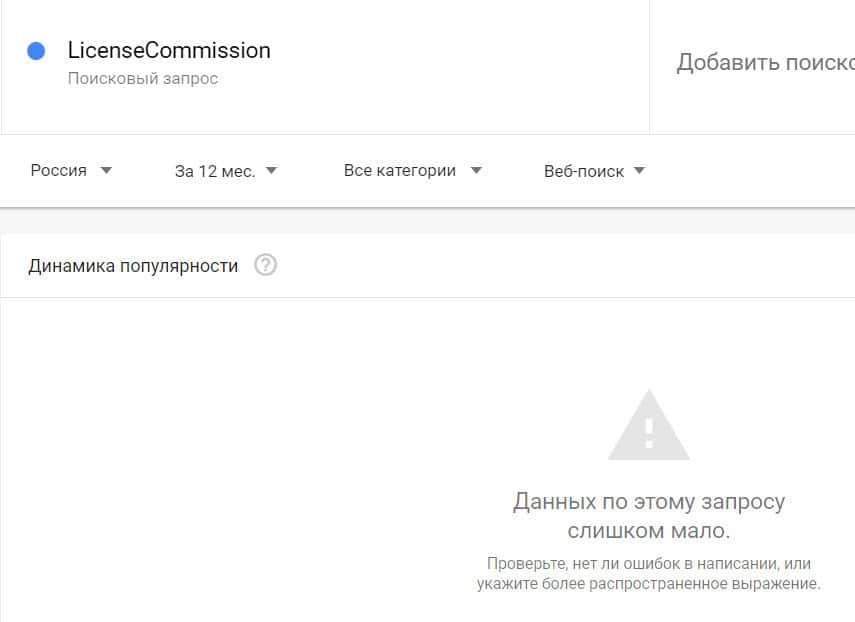Open the Все категории category filter
855x622 pixels.
pos(413,171)
